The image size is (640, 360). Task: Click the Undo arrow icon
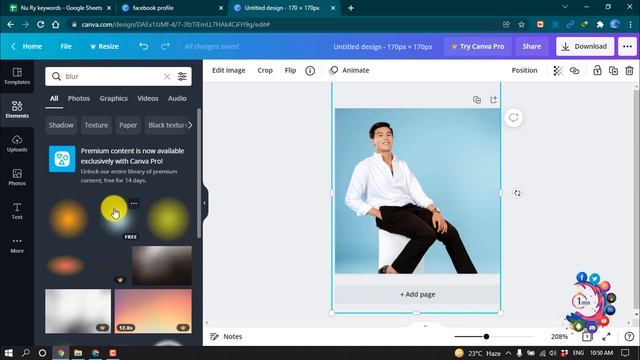pyautogui.click(x=143, y=46)
